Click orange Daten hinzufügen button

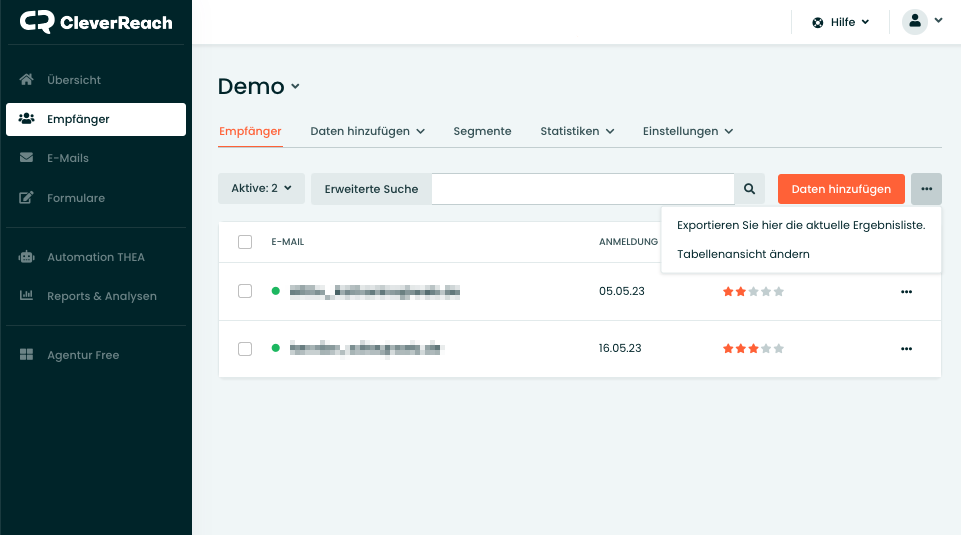point(841,189)
